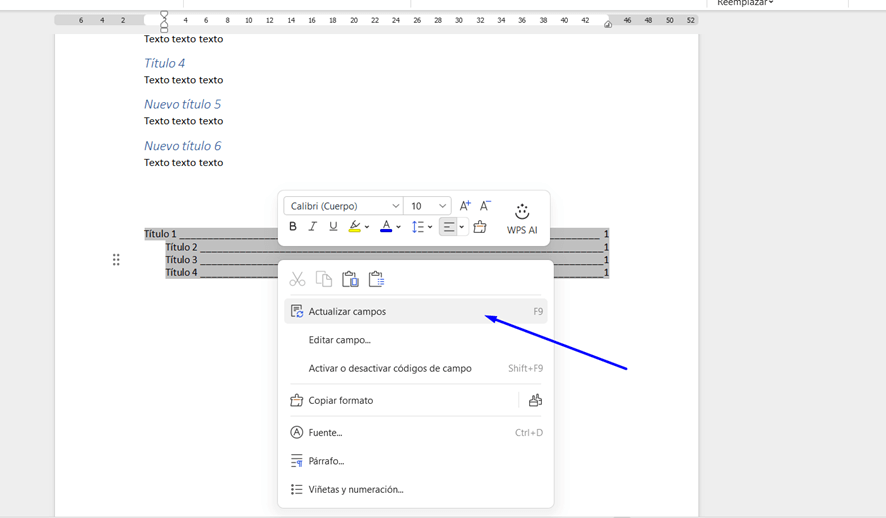Click the paste icon in context menu
Image resolution: width=886 pixels, height=518 pixels.
(350, 279)
